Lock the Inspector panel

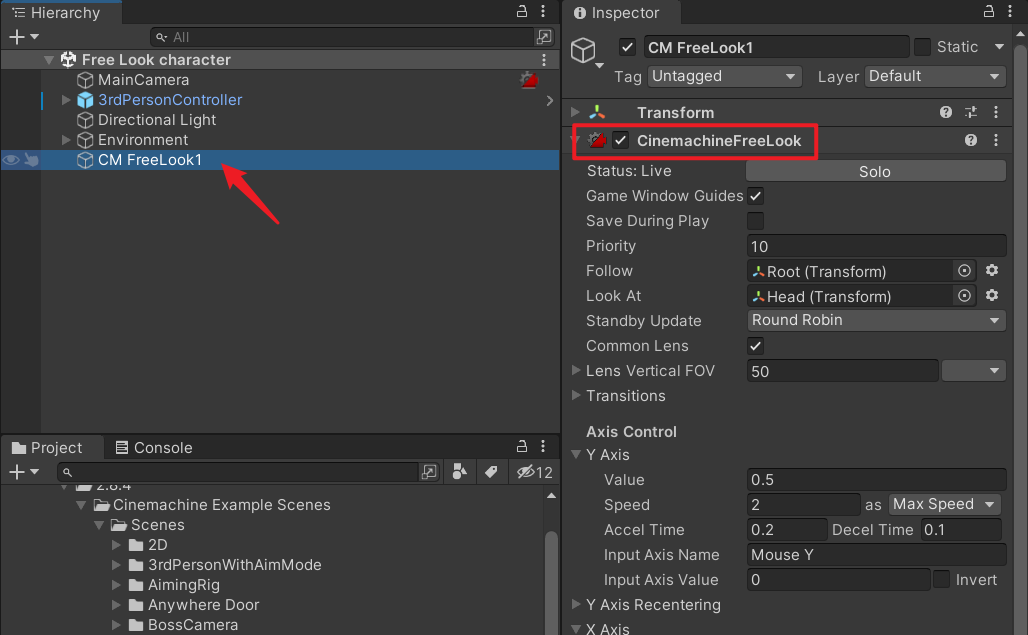click(989, 11)
